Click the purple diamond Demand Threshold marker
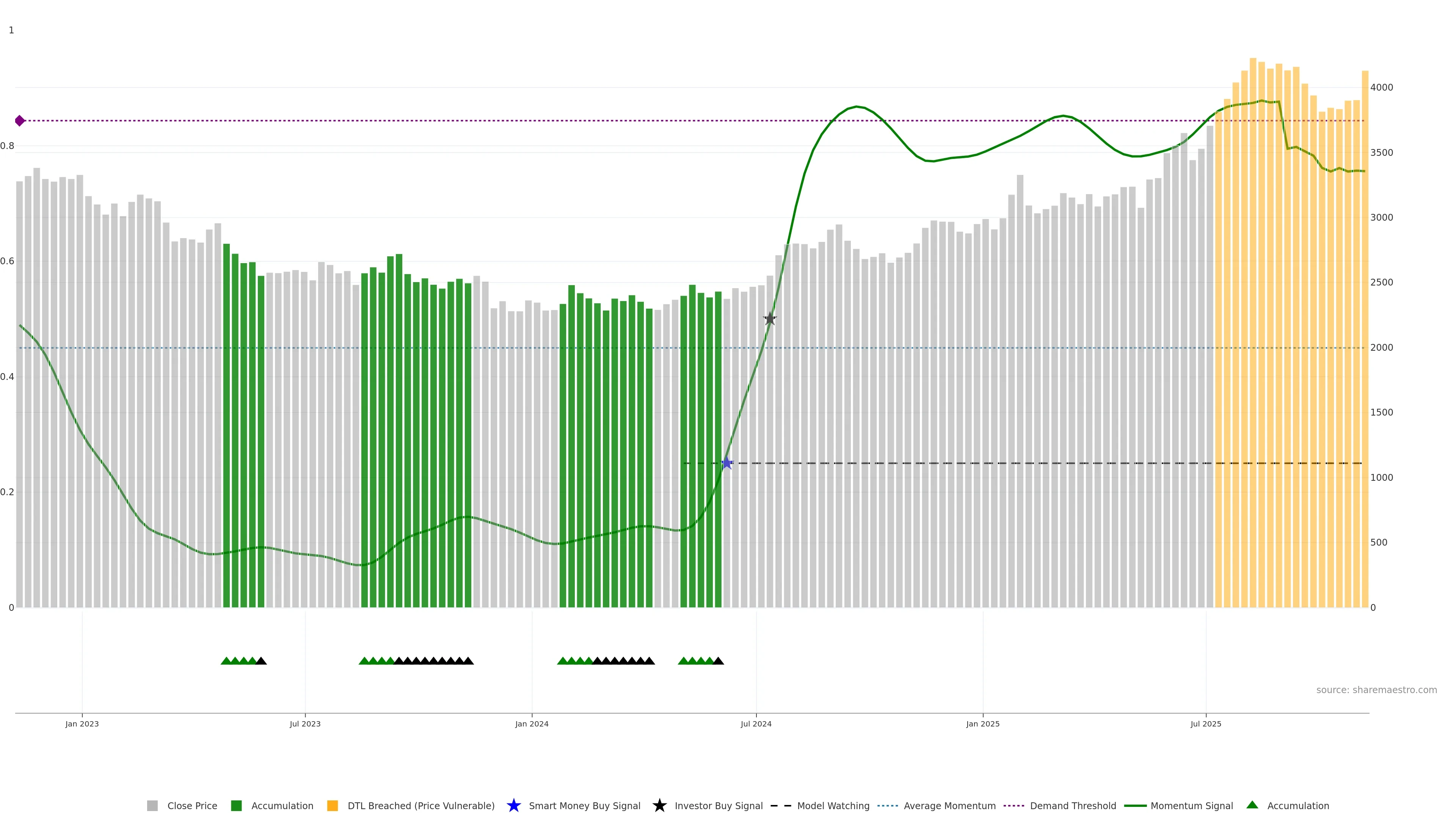This screenshot has width=1456, height=819. pyautogui.click(x=20, y=121)
